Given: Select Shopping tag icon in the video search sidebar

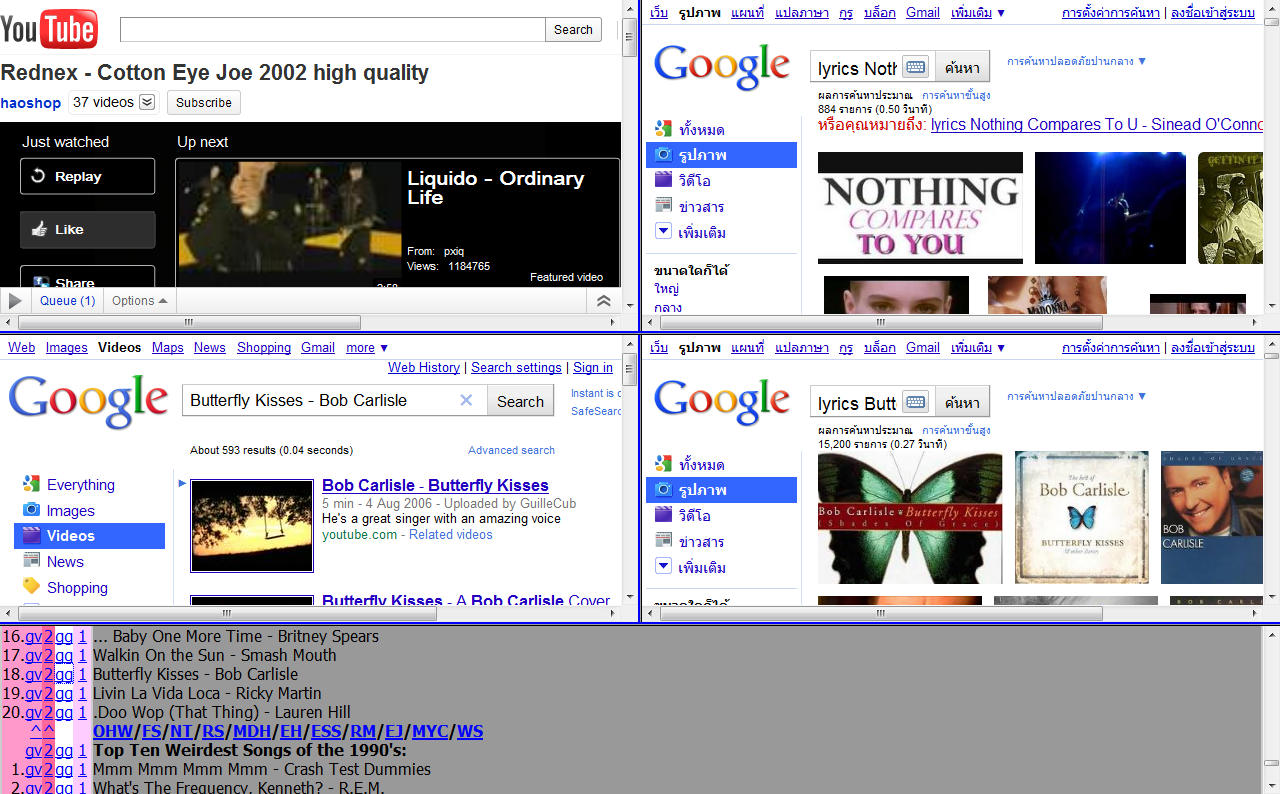Looking at the screenshot, I should pos(31,586).
